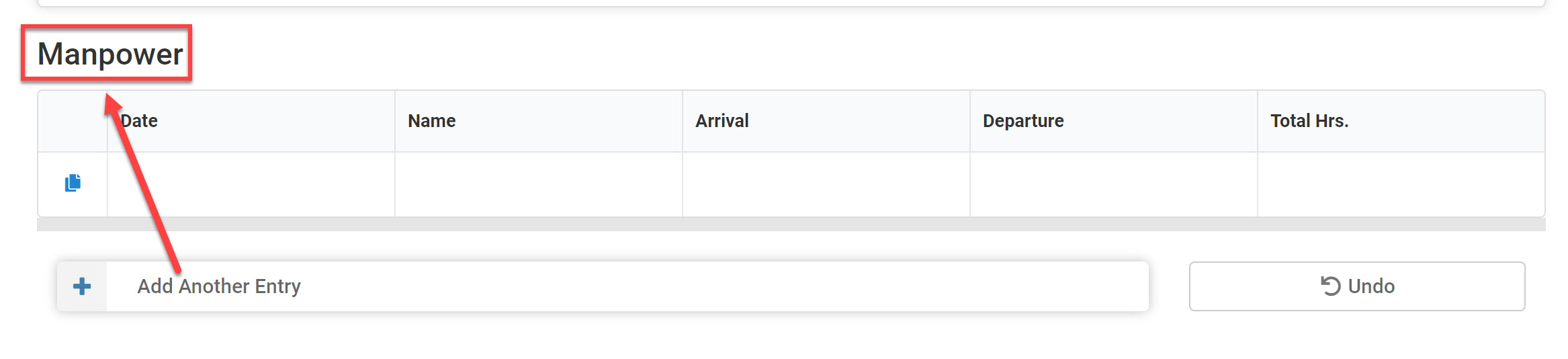Click Add Another Entry button

[603, 286]
